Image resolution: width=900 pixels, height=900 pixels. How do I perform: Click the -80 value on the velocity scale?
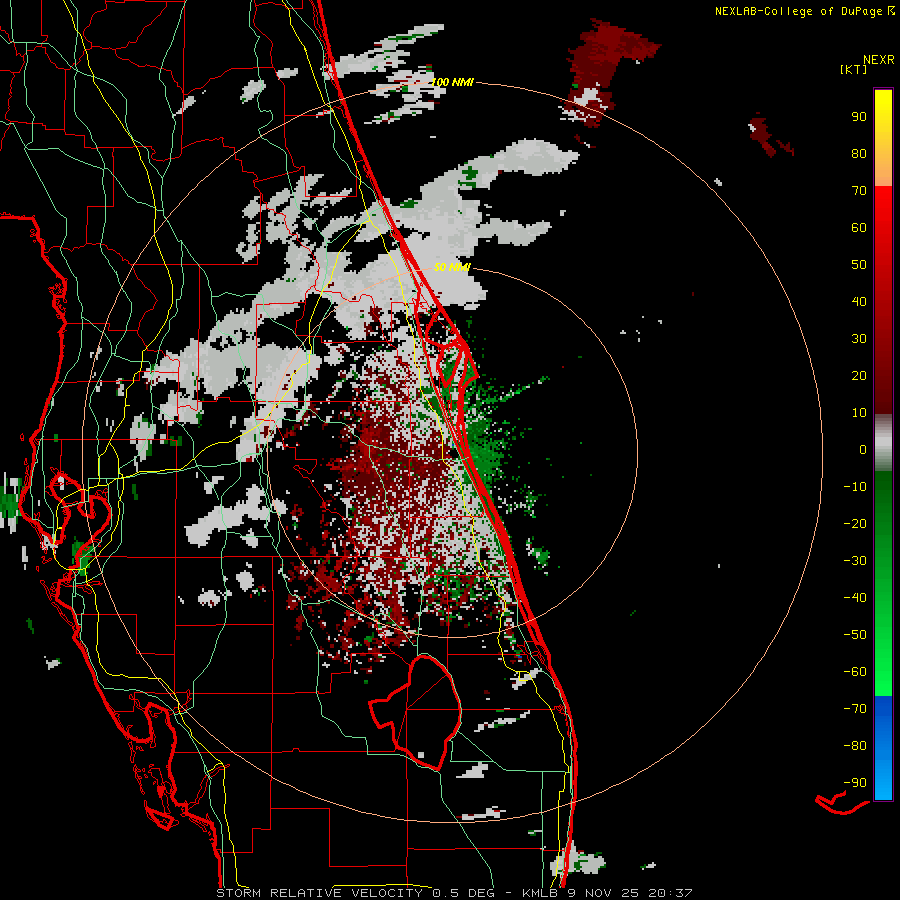[x=855, y=746]
